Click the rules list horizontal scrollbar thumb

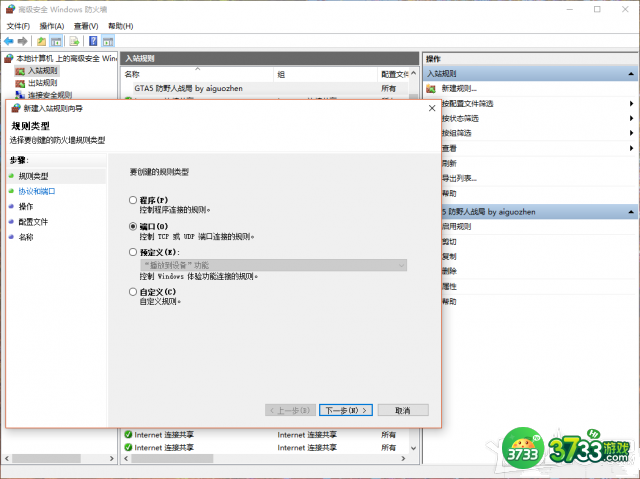[x=172, y=459]
